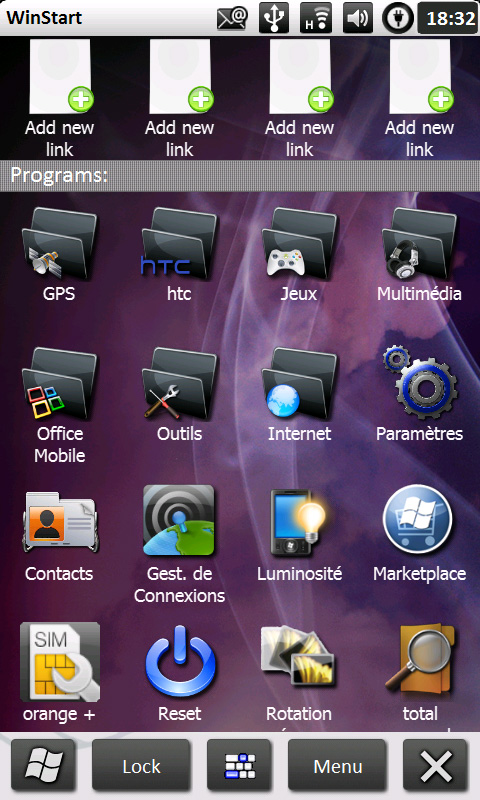Viewport: 480px width, 800px height.
Task: Tap the blue Reset power icon
Action: pos(180,661)
